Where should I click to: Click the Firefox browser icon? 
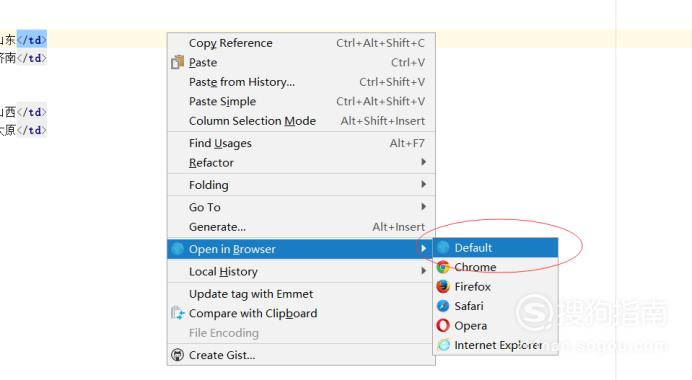443,286
